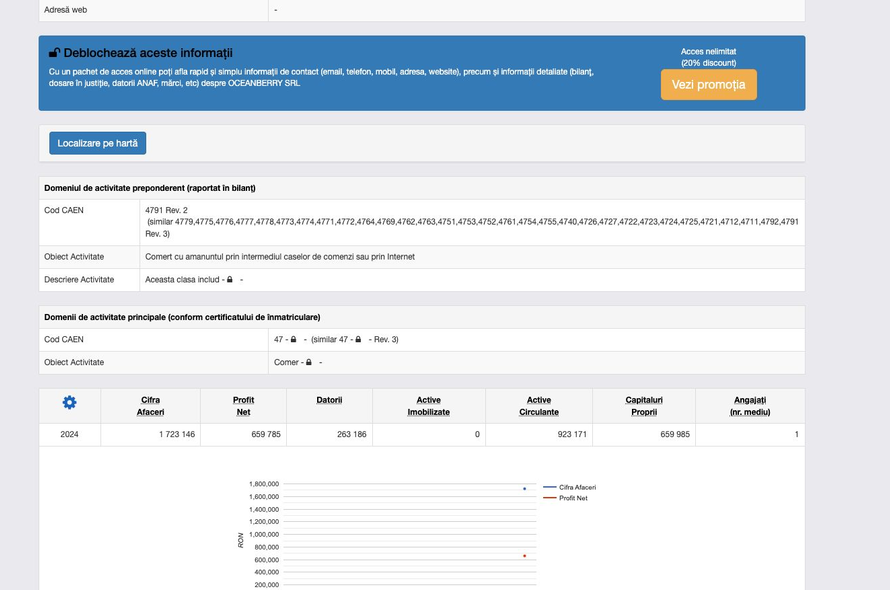890x590 pixels.
Task: Click the 'Profit Net' column header
Action: click(x=243, y=406)
